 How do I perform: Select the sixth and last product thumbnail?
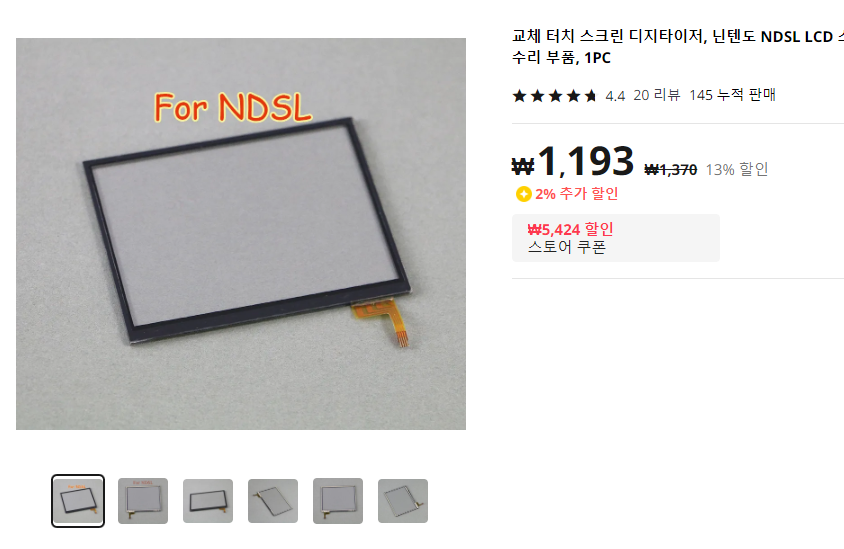(403, 501)
